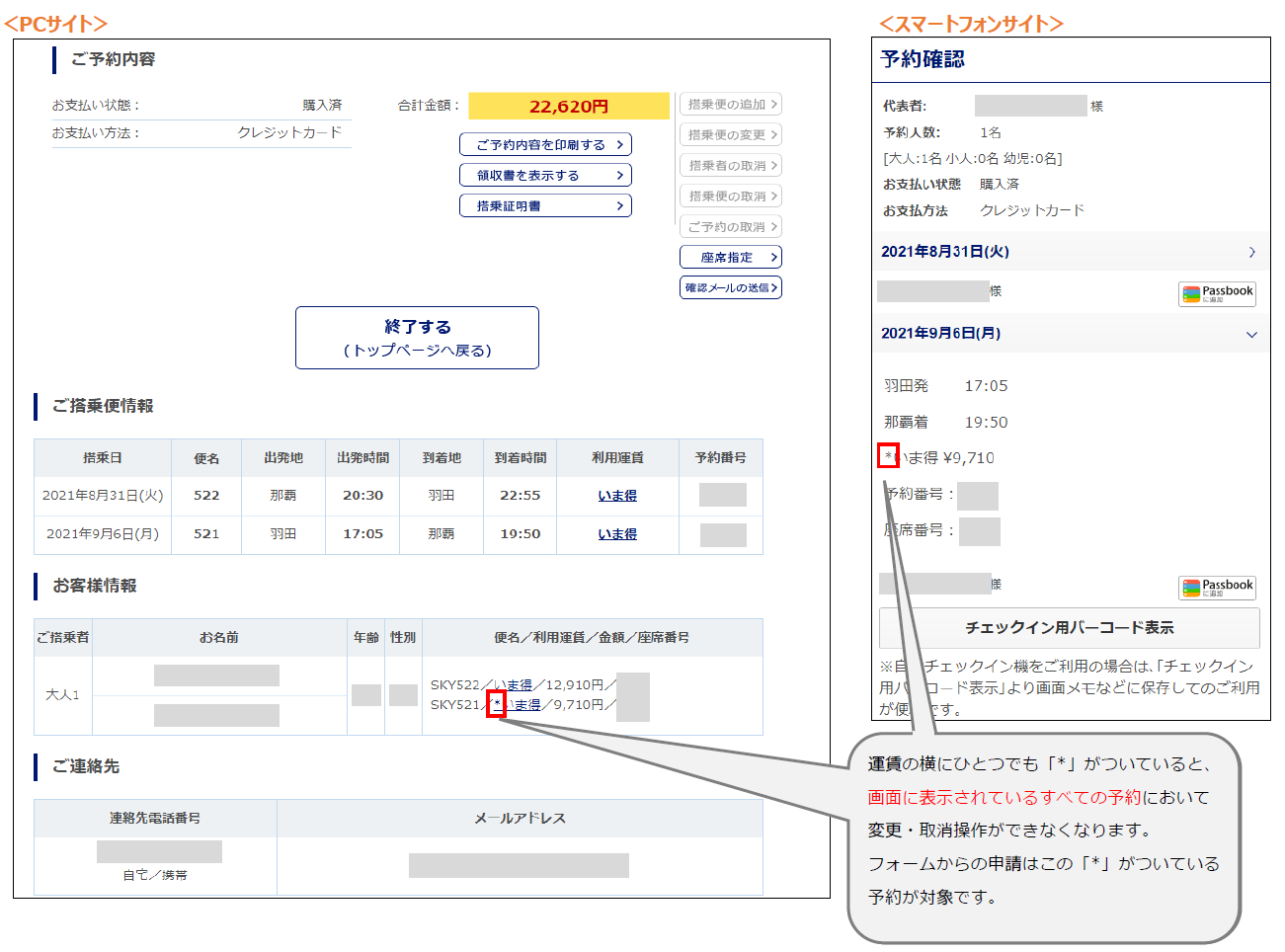
Task: Collapse the 2021年9月6日(月) flight section
Action: click(1070, 334)
